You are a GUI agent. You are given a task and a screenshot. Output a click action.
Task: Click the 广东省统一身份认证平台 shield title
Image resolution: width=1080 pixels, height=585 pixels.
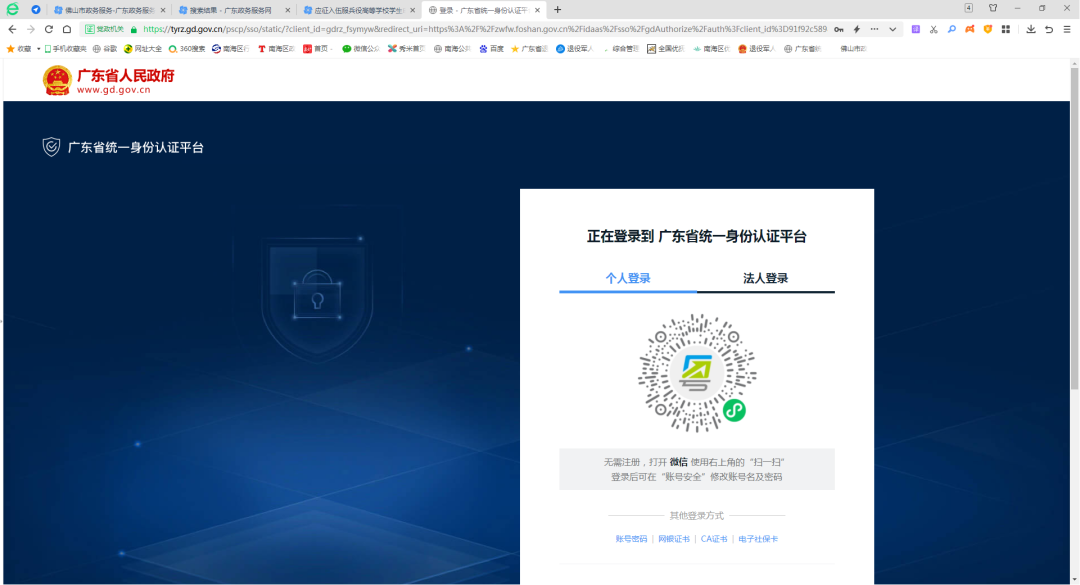(123, 147)
